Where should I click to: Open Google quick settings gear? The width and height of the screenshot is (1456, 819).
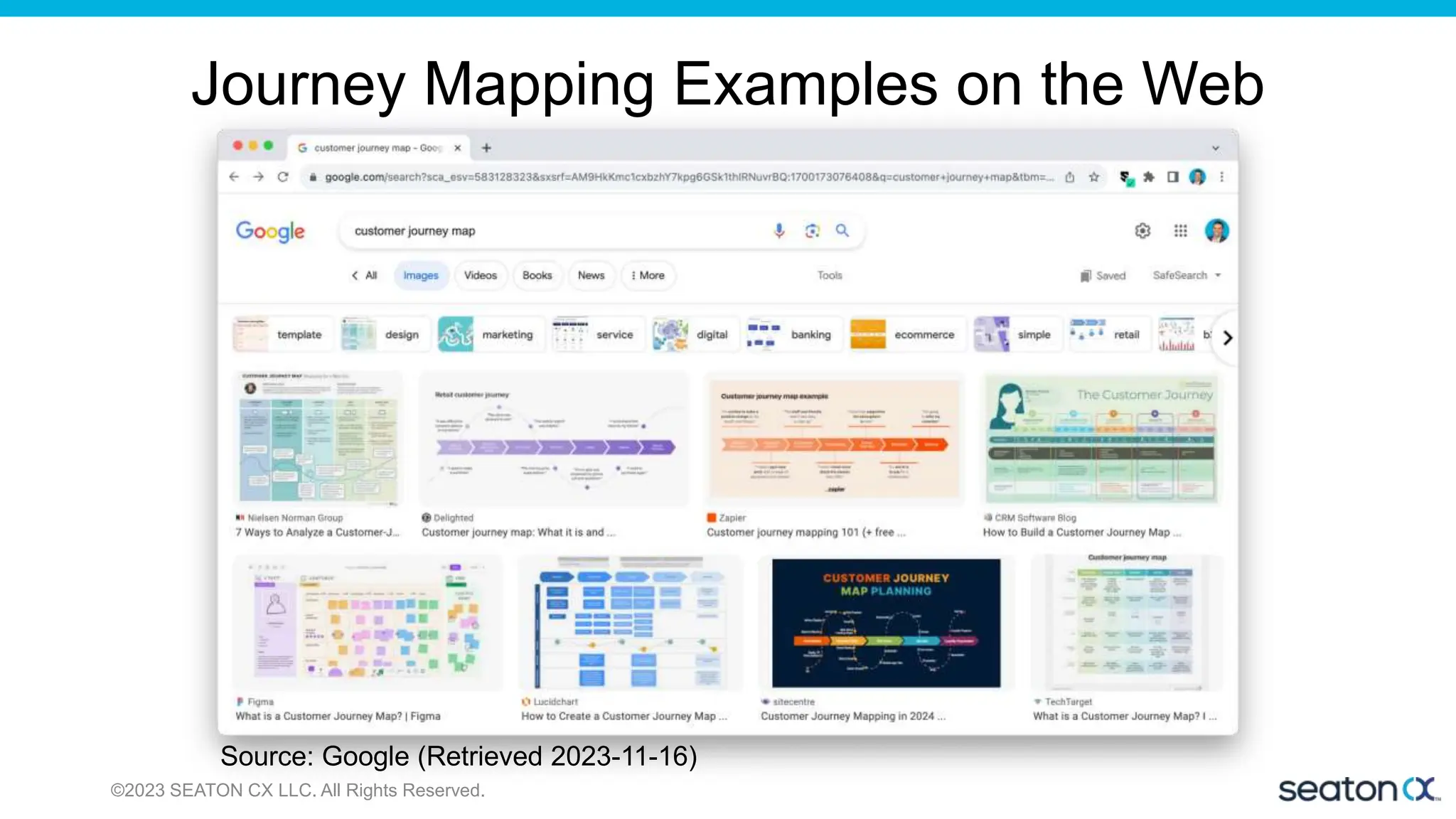[1142, 230]
